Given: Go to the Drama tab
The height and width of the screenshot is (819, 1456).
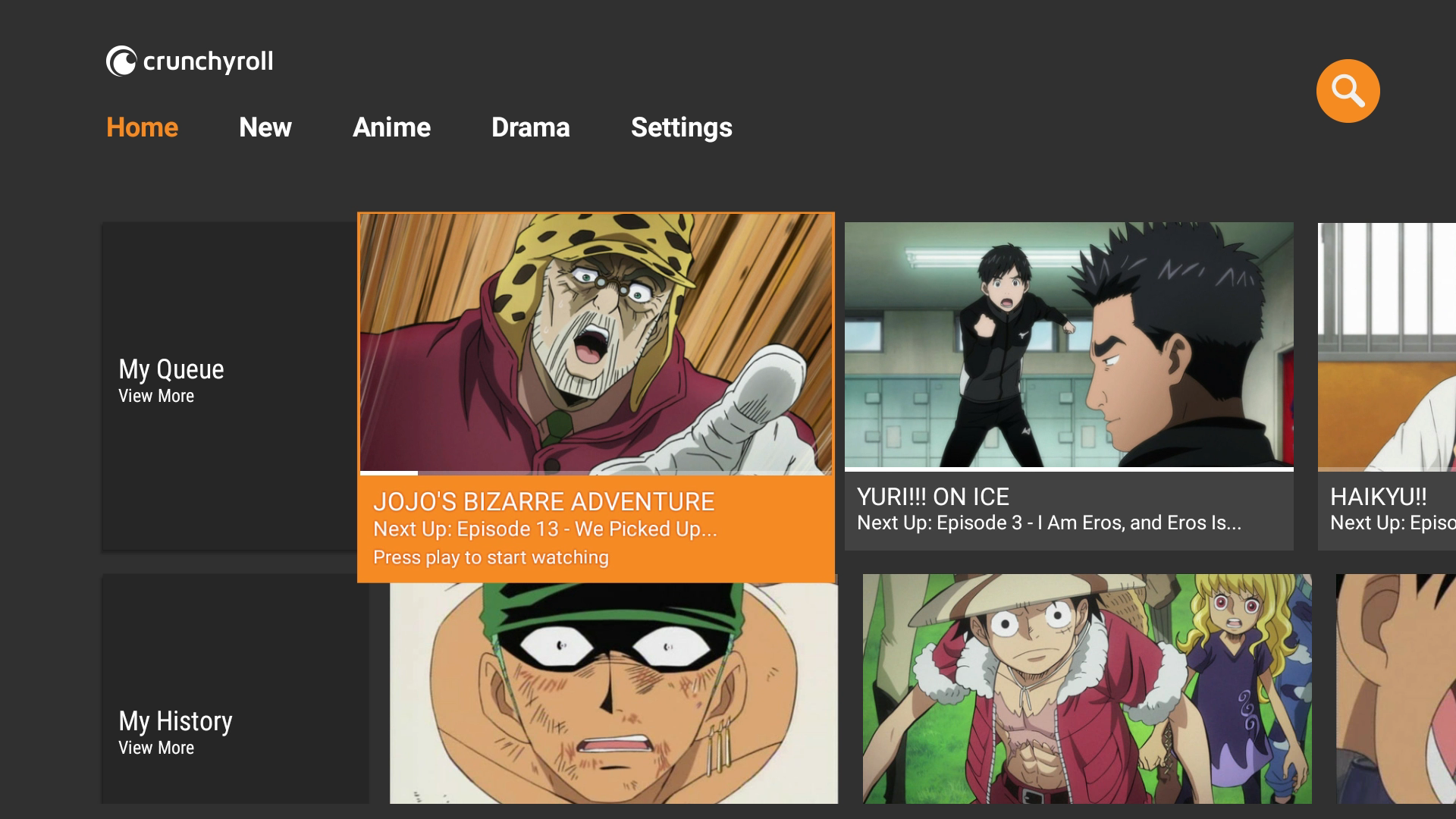Looking at the screenshot, I should tap(530, 127).
